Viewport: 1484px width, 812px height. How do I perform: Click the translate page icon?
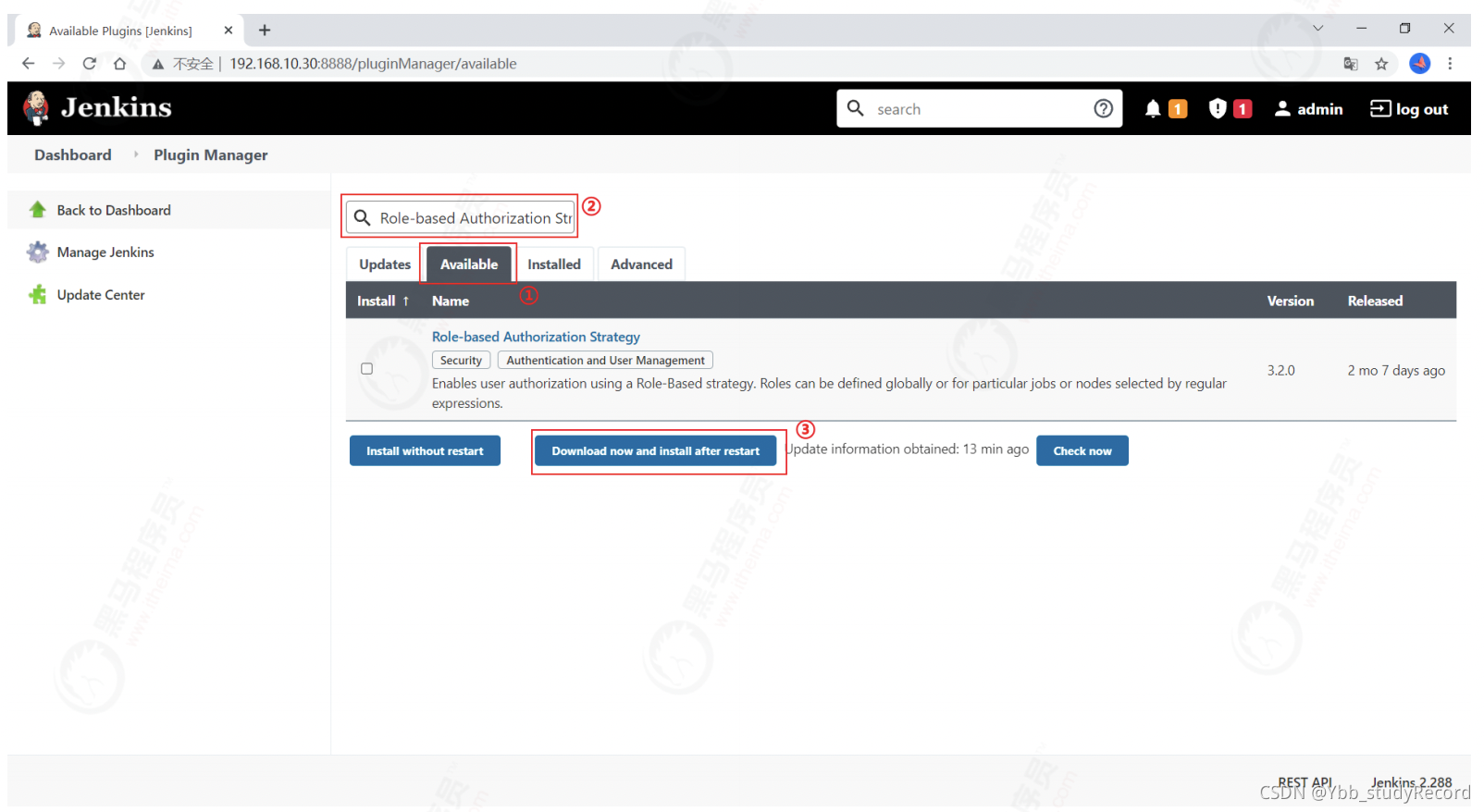pyautogui.click(x=1351, y=63)
